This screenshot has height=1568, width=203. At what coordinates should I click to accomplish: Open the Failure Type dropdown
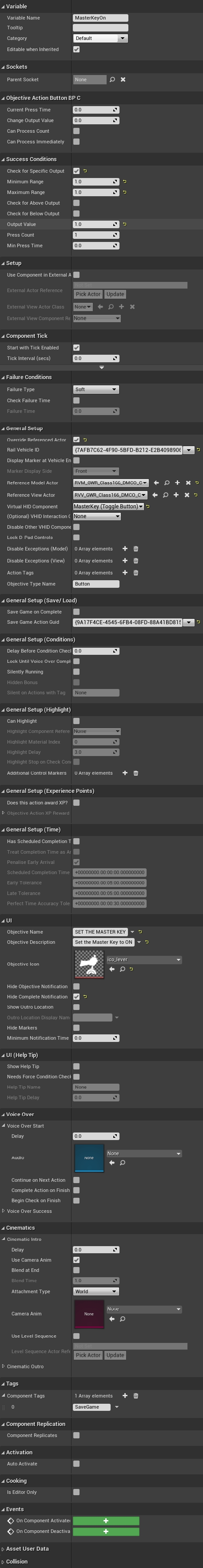(96, 390)
